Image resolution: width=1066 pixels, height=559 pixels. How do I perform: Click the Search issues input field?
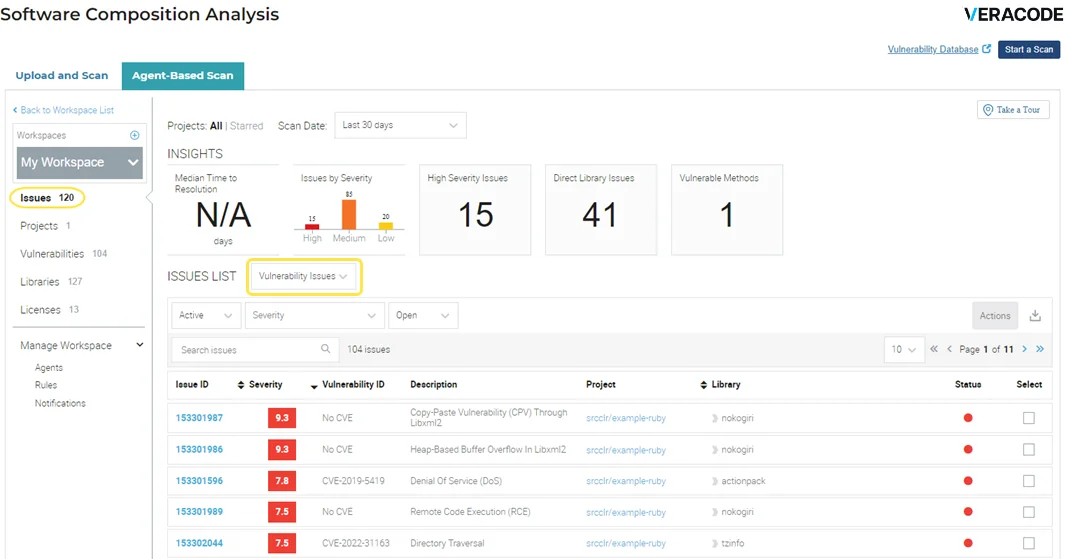tap(254, 350)
